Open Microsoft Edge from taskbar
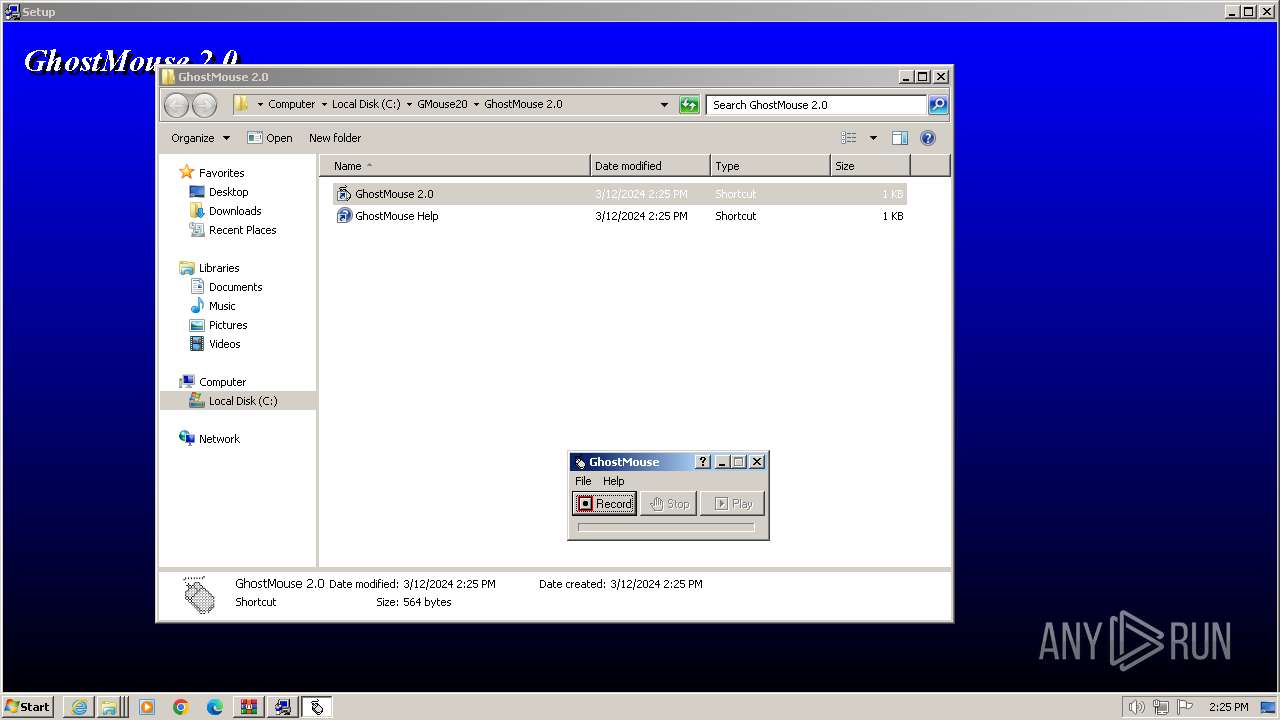Viewport: 1280px width, 720px height. 215,707
